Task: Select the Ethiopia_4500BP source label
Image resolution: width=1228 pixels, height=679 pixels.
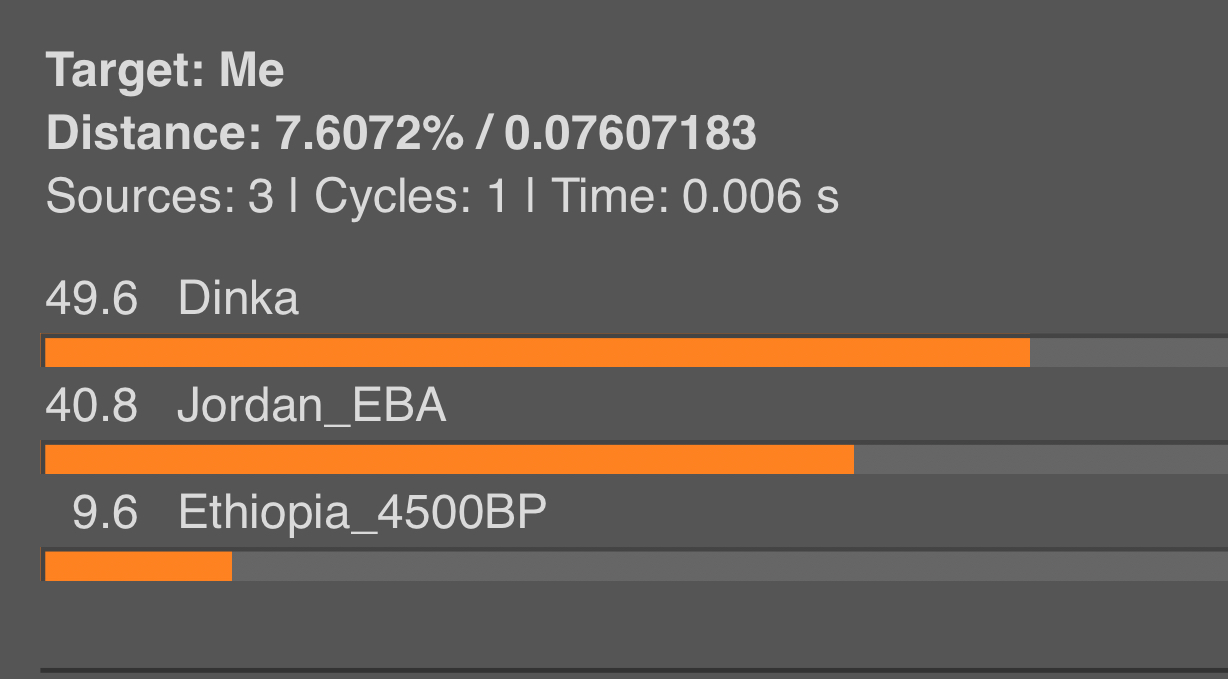Action: point(362,513)
